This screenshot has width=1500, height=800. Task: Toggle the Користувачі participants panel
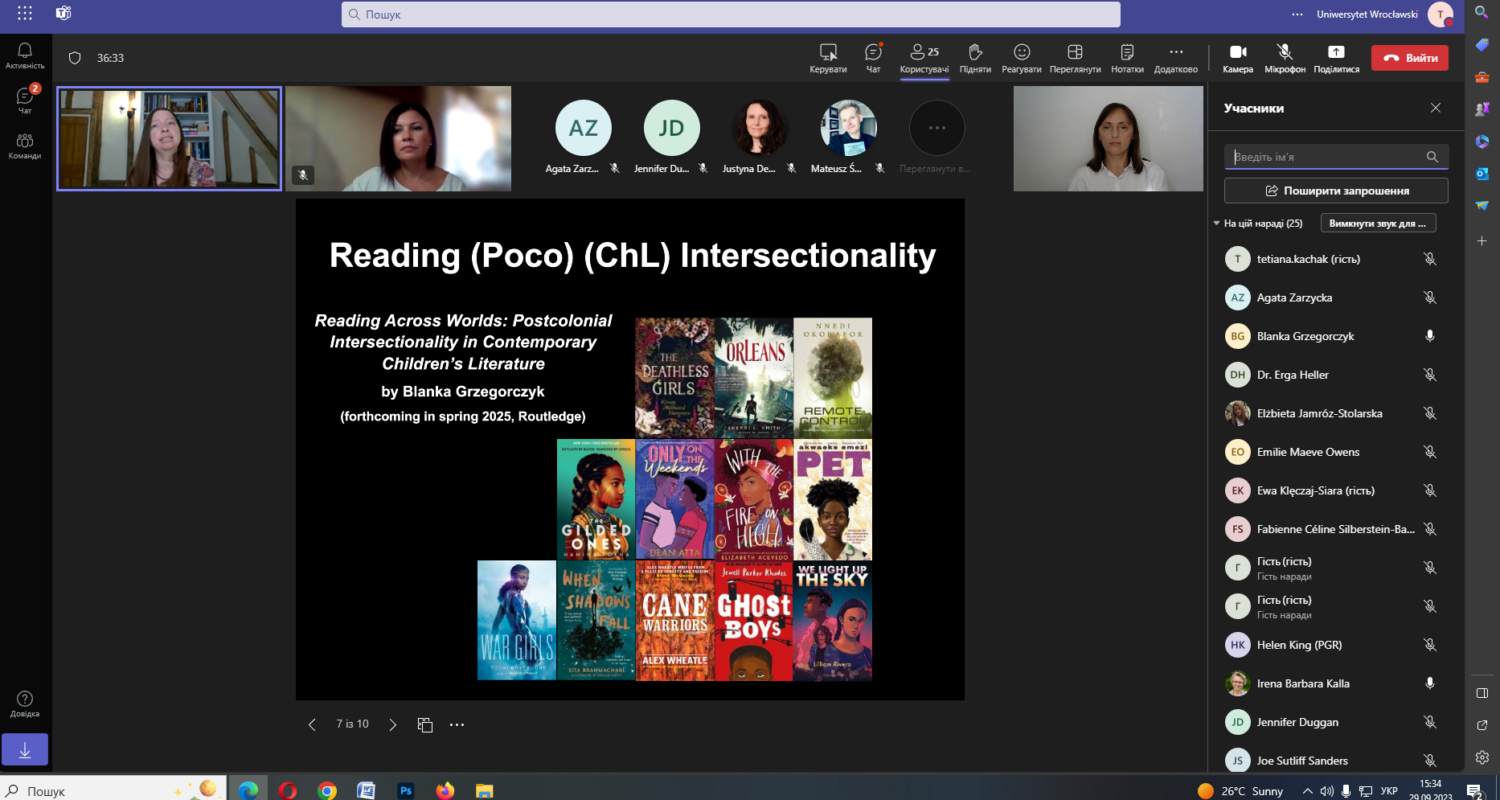pos(924,58)
